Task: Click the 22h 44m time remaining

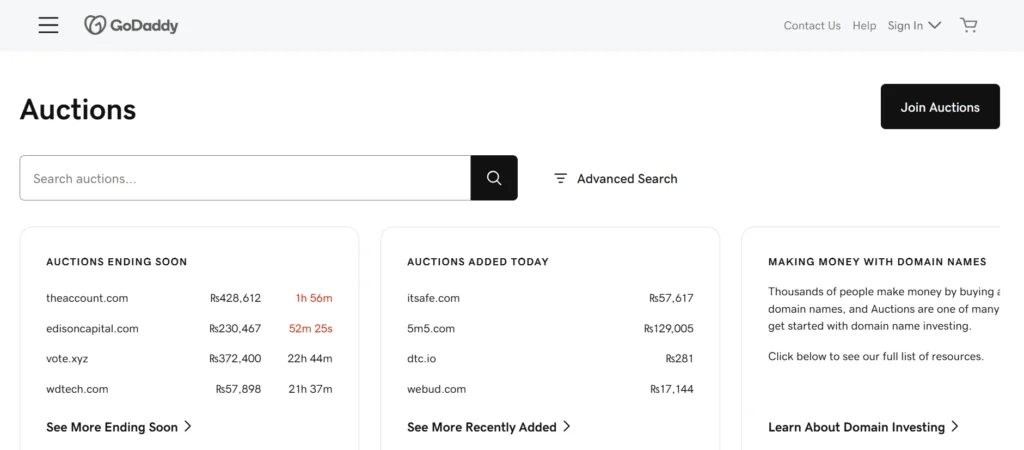Action: (x=310, y=359)
